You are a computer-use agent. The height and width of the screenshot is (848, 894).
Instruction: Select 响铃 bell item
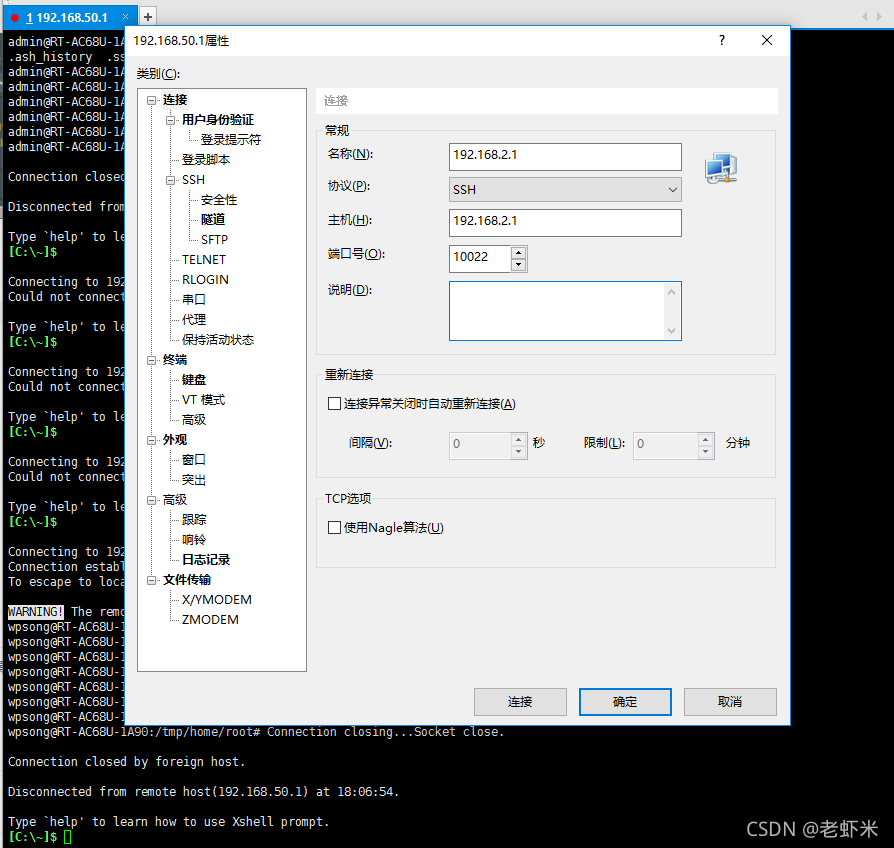pyautogui.click(x=194, y=539)
